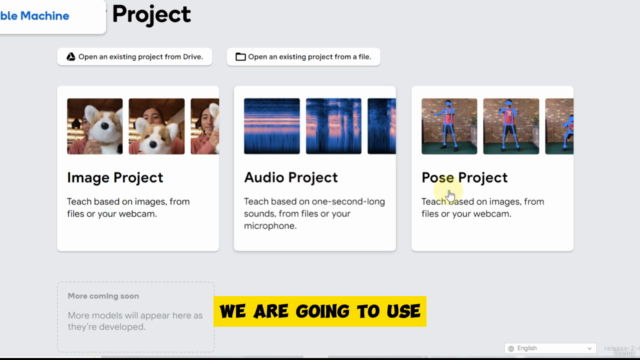
Task: Open an existing project from a file
Action: [303, 57]
